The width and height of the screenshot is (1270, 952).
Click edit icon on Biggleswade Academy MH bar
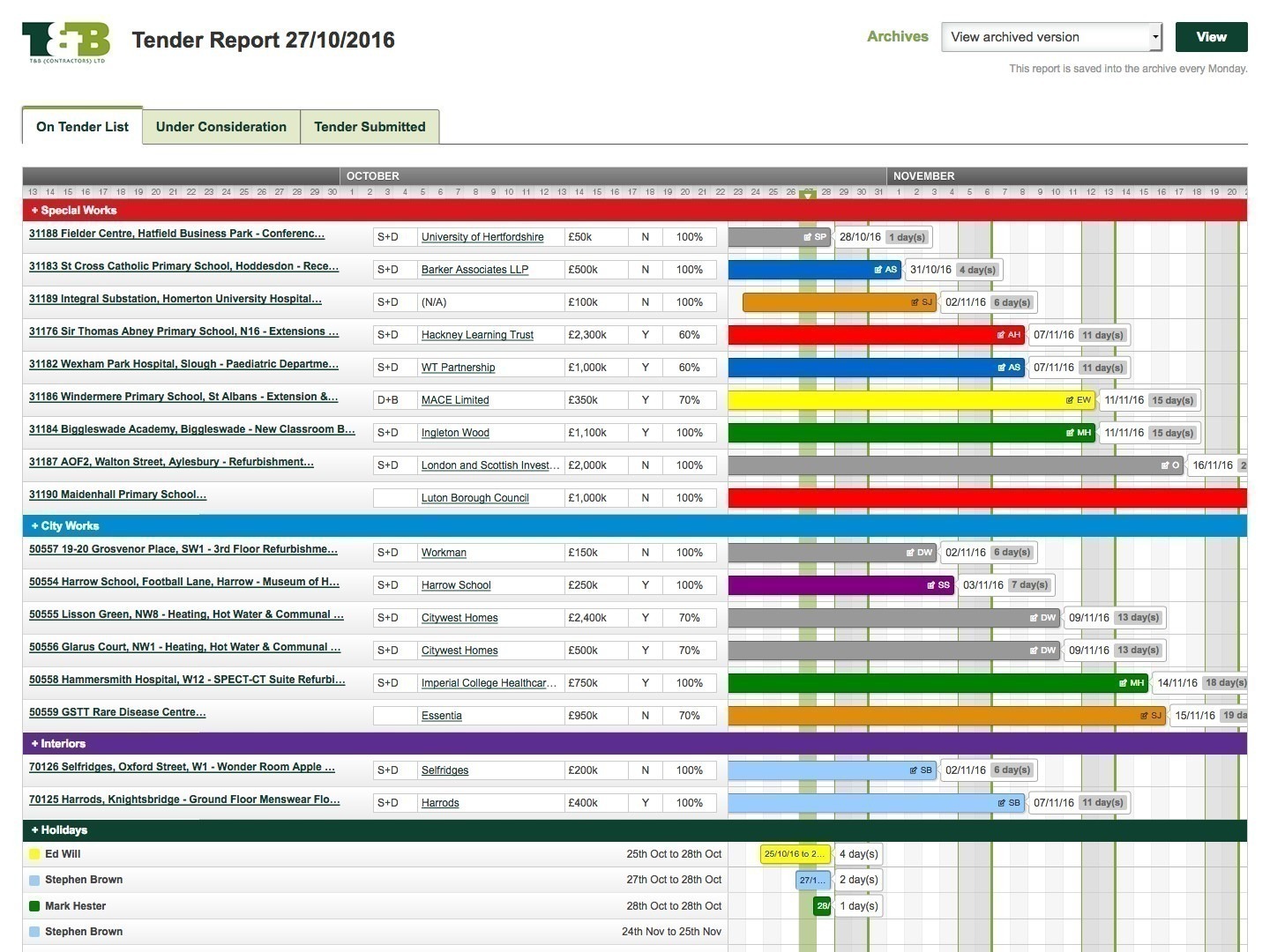[x=1070, y=433]
